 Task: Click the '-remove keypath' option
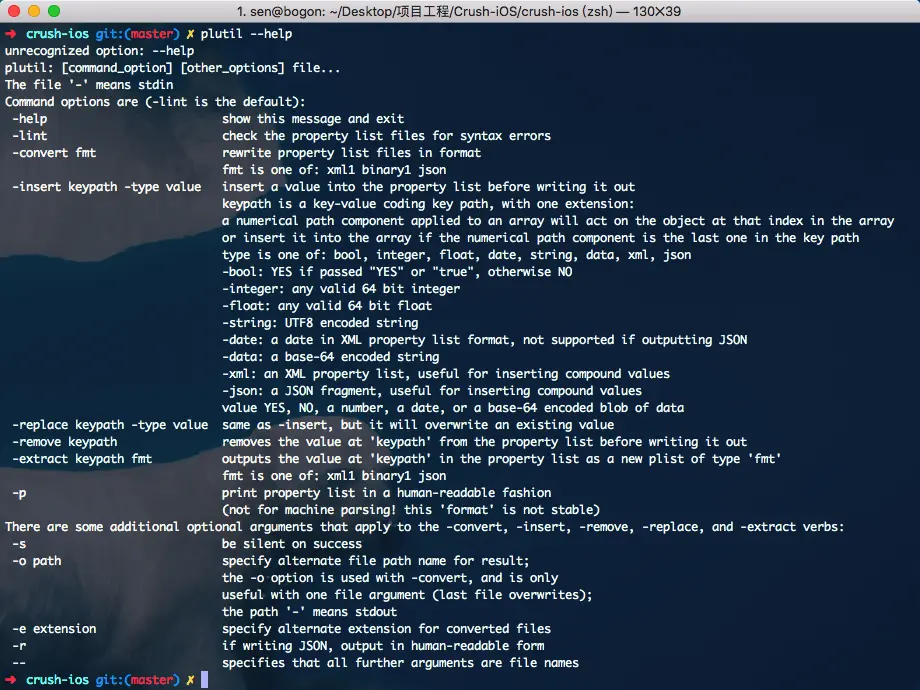coord(65,442)
